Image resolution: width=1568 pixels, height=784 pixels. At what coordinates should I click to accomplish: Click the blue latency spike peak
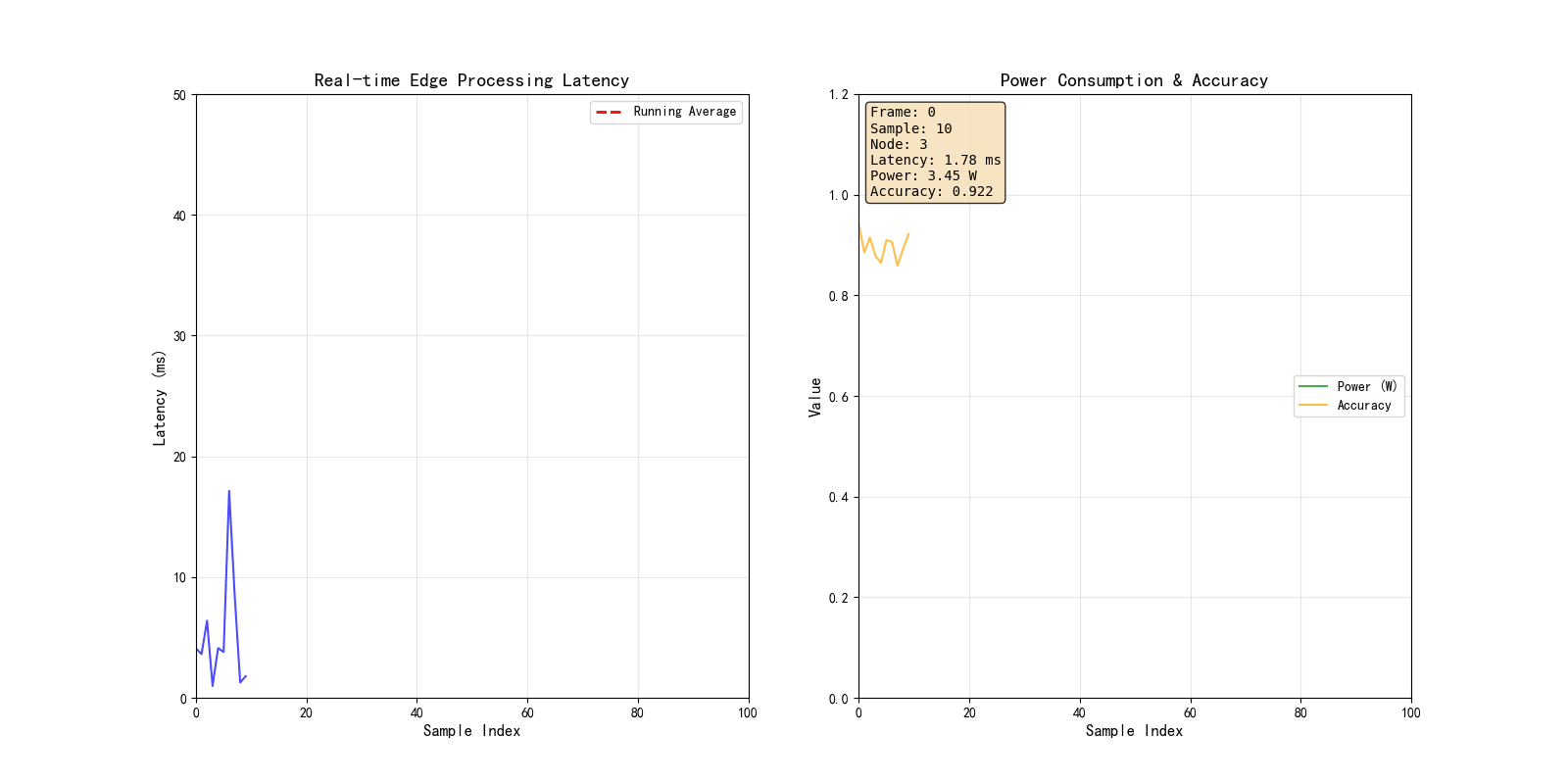[229, 491]
